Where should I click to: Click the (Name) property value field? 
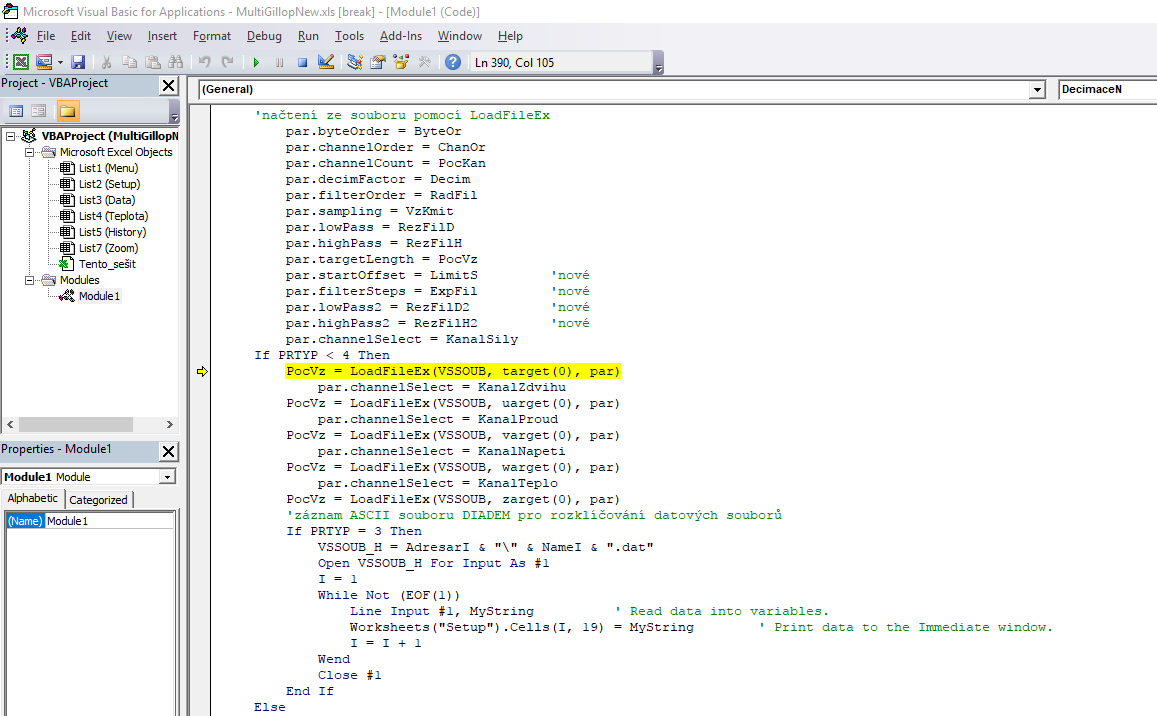pos(109,521)
